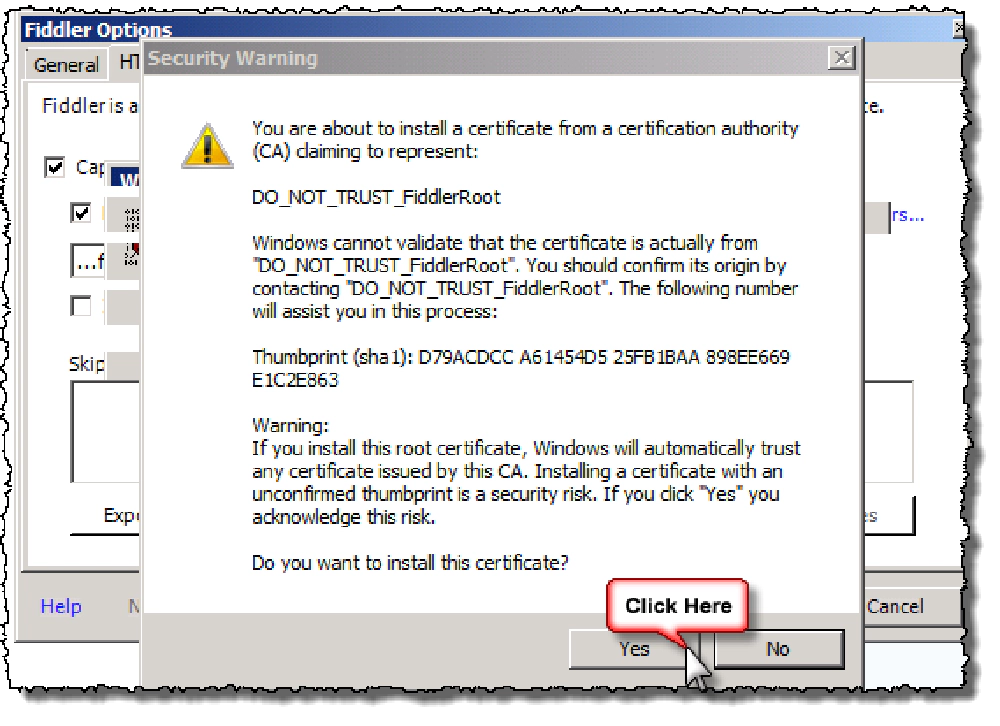
Task: Open the General tab in Fiddler Options
Action: pos(66,64)
